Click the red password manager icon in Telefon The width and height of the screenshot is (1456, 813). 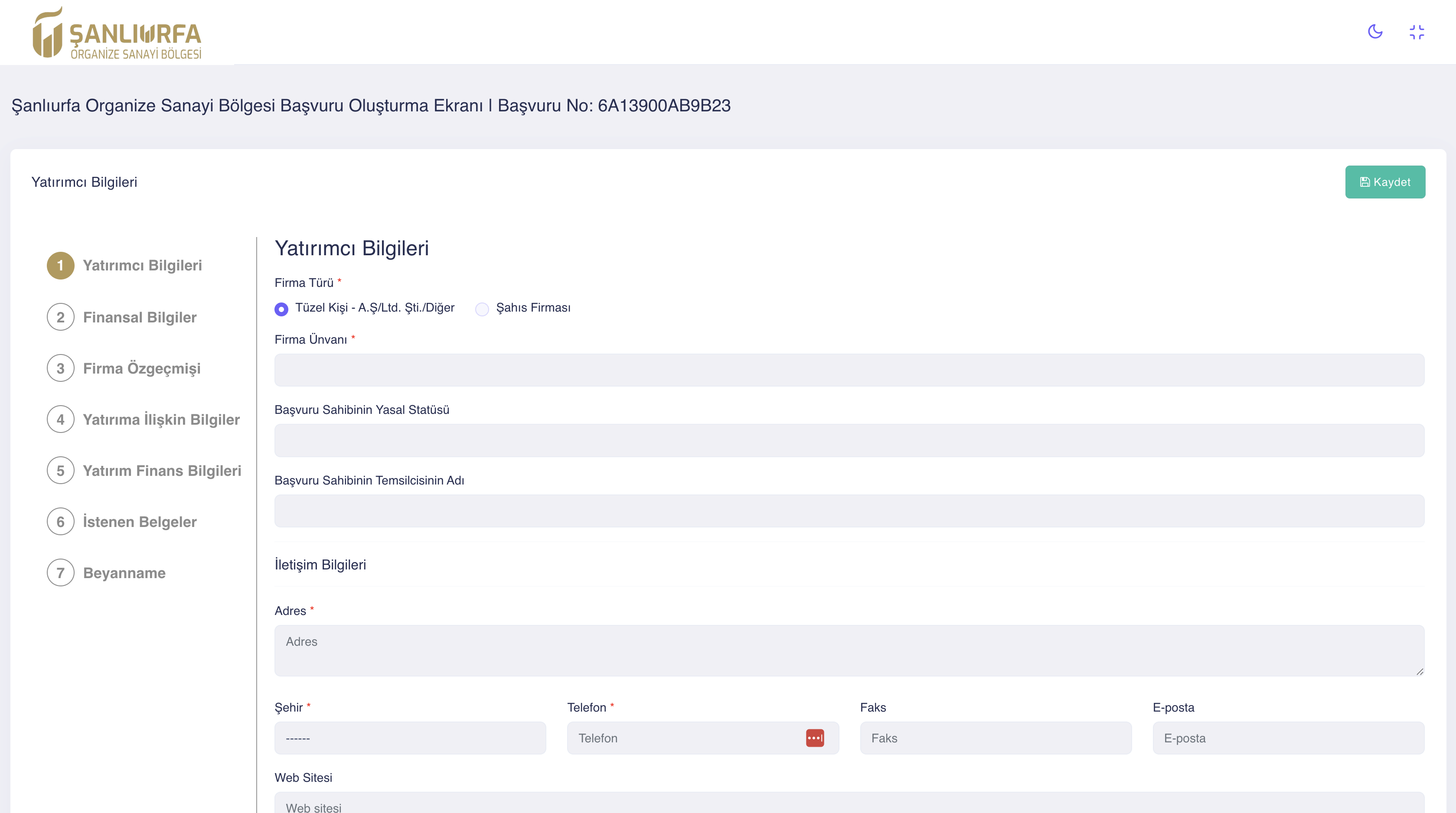pyautogui.click(x=814, y=738)
